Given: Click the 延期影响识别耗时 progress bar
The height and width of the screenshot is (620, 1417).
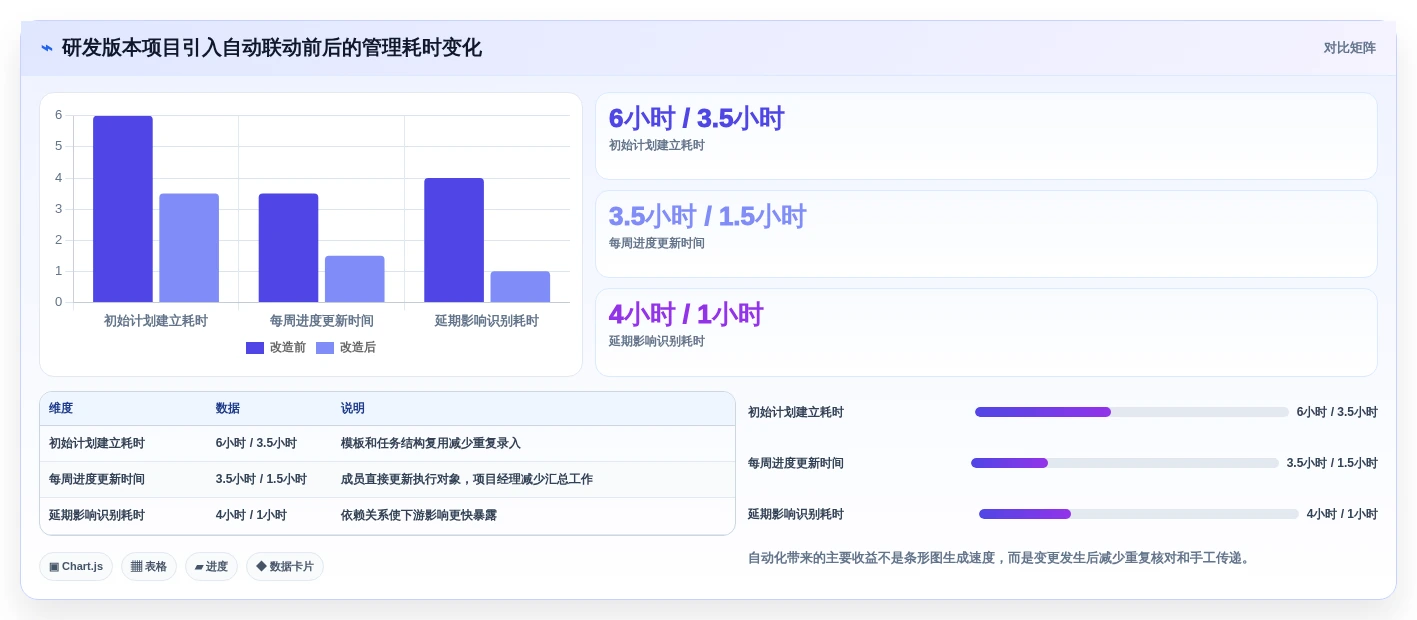Looking at the screenshot, I should [x=1139, y=514].
